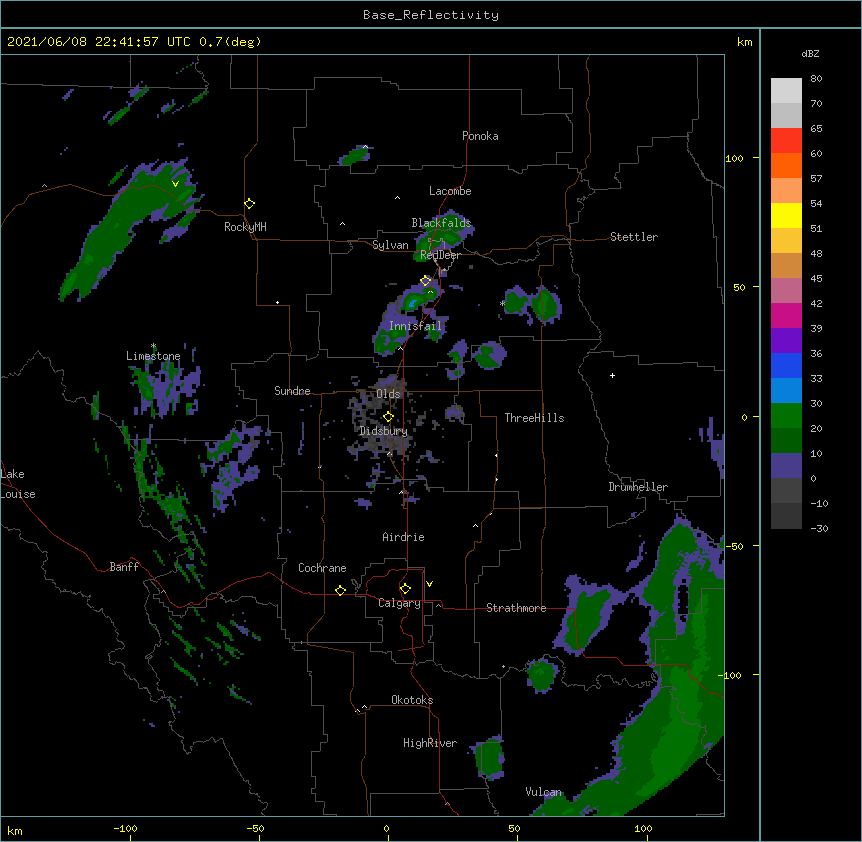The width and height of the screenshot is (862, 842).
Task: Click the 33 value in the dBZ legend
Action: click(x=816, y=379)
